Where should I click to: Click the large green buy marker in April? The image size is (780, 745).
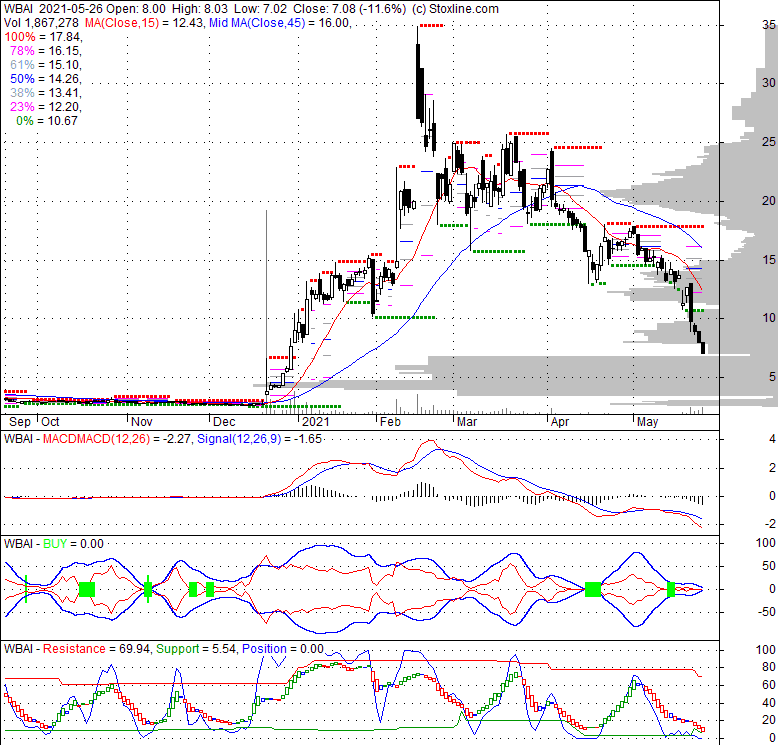point(593,589)
